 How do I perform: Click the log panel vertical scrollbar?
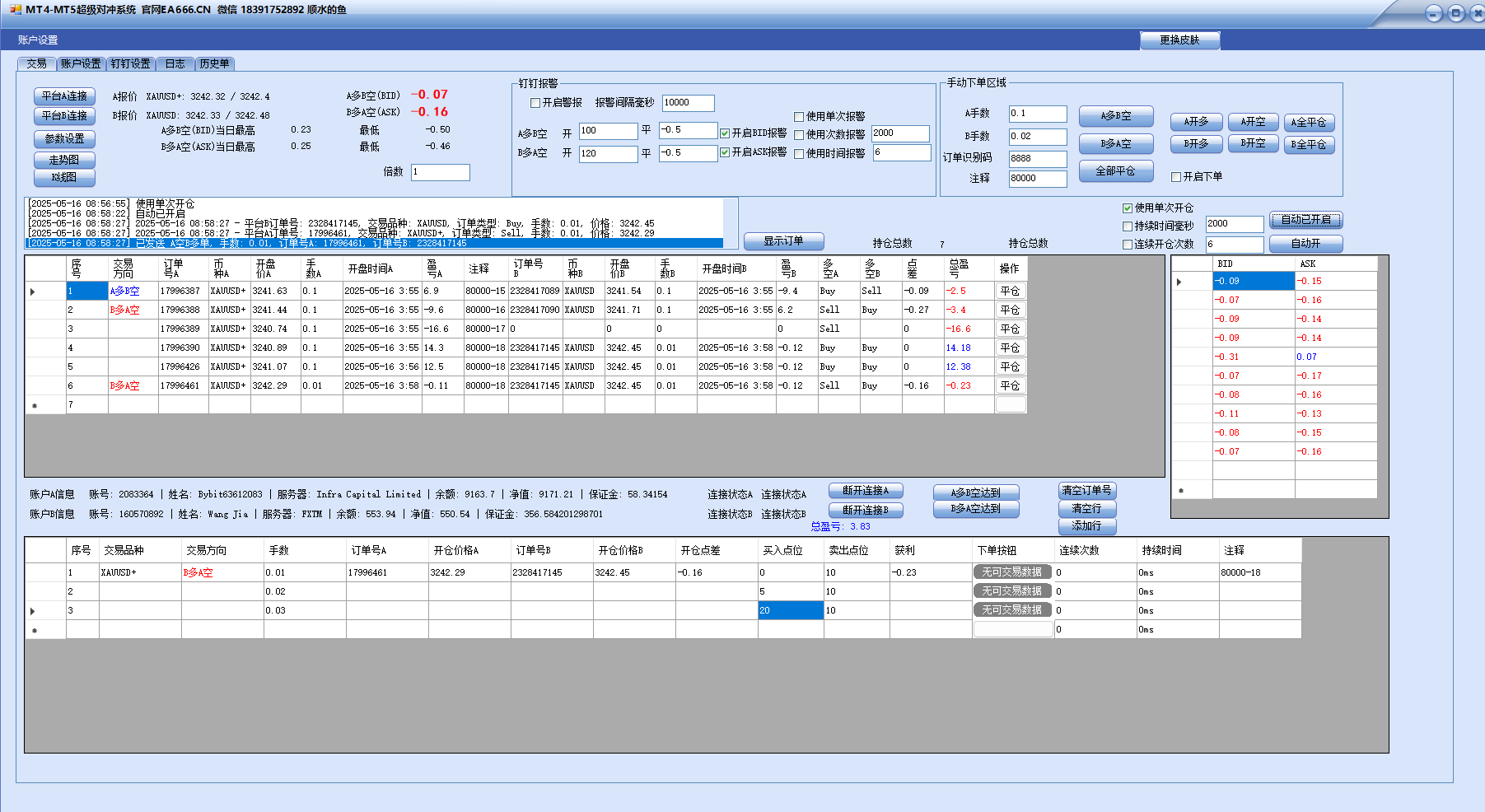click(730, 222)
